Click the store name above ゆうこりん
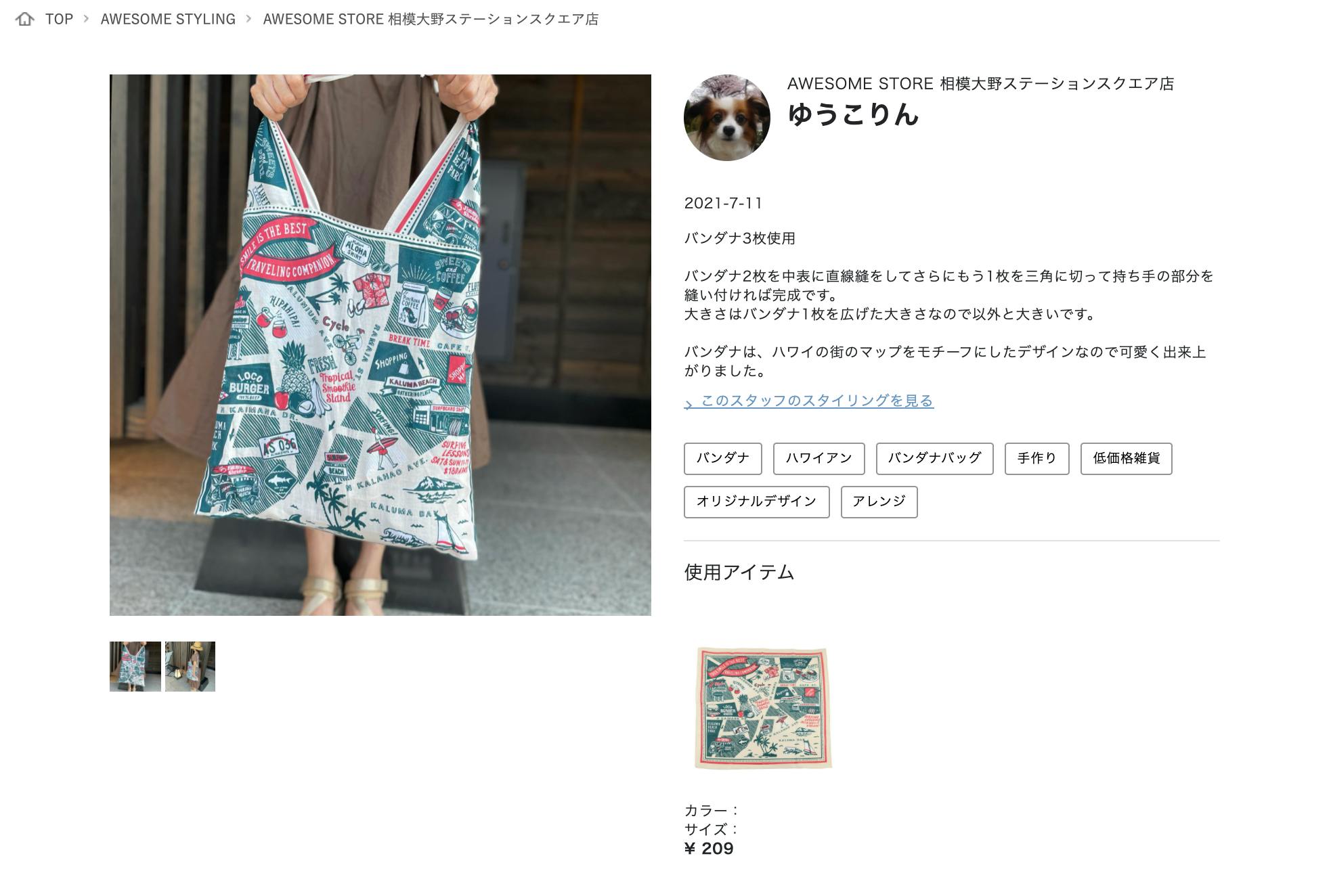The width and height of the screenshot is (1331, 896). click(980, 84)
